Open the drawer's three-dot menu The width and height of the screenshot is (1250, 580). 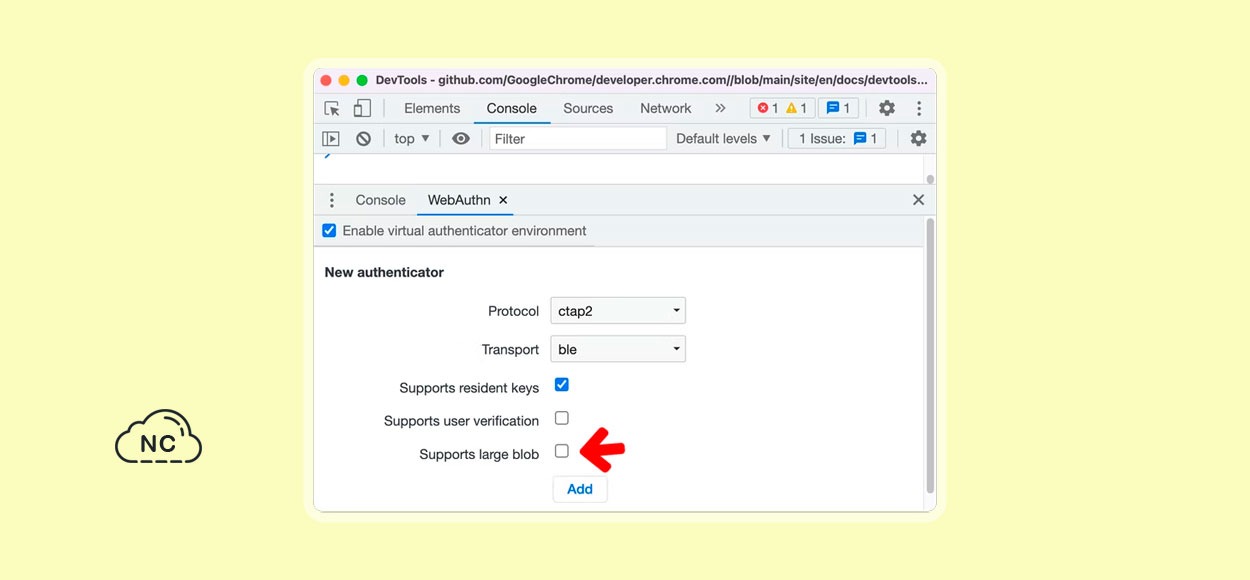[332, 200]
